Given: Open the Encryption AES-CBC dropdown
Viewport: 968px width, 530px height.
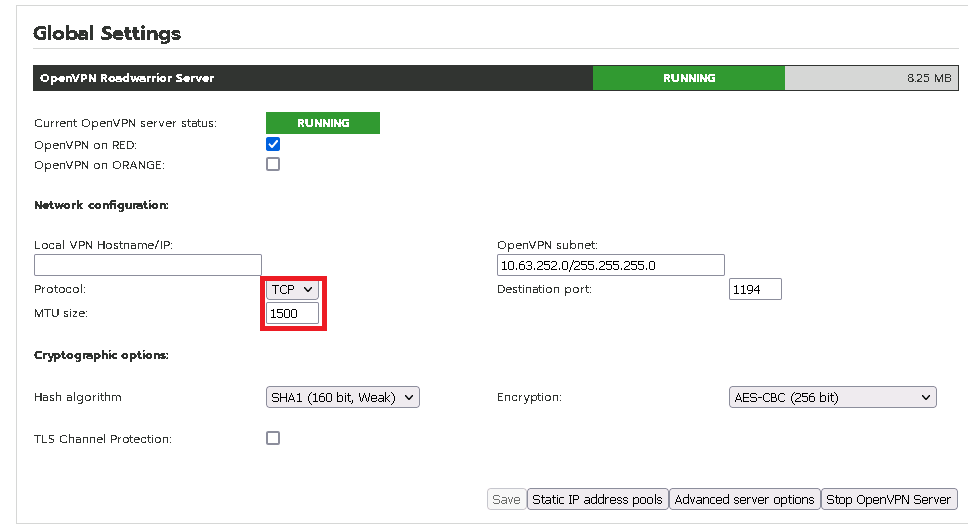Looking at the screenshot, I should [x=833, y=397].
